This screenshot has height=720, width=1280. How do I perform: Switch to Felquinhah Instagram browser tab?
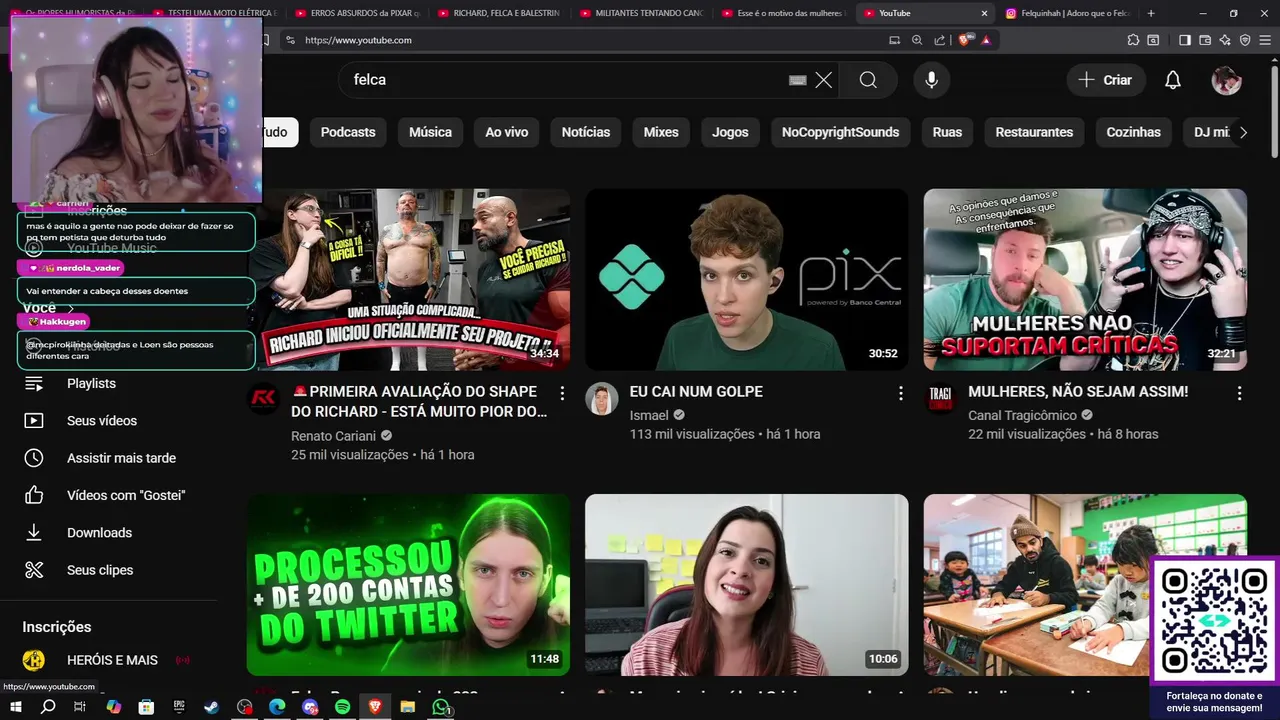(1068, 13)
